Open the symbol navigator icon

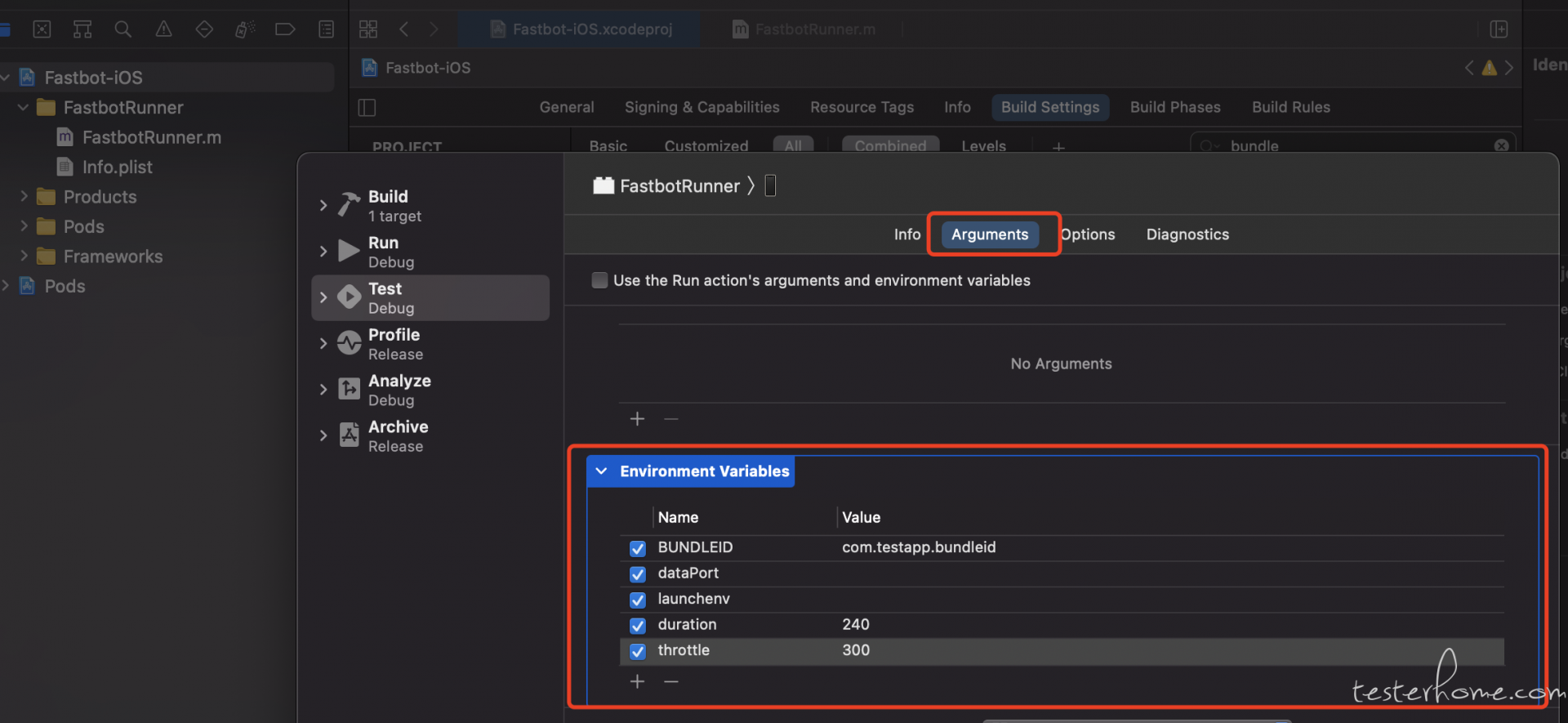click(x=82, y=29)
